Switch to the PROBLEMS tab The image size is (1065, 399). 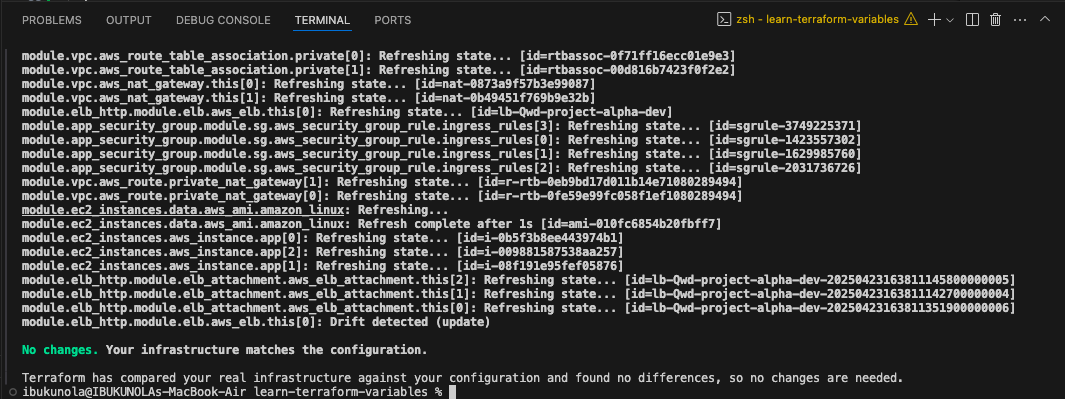pos(52,20)
